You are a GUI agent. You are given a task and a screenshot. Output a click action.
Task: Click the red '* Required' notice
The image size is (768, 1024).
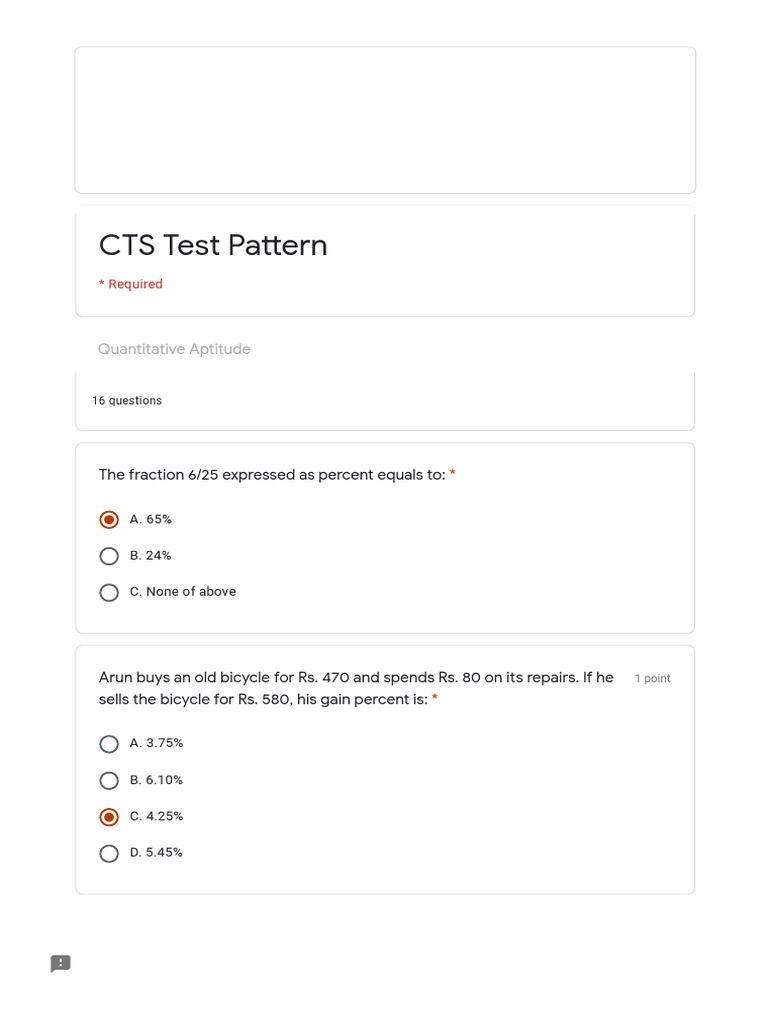click(131, 284)
